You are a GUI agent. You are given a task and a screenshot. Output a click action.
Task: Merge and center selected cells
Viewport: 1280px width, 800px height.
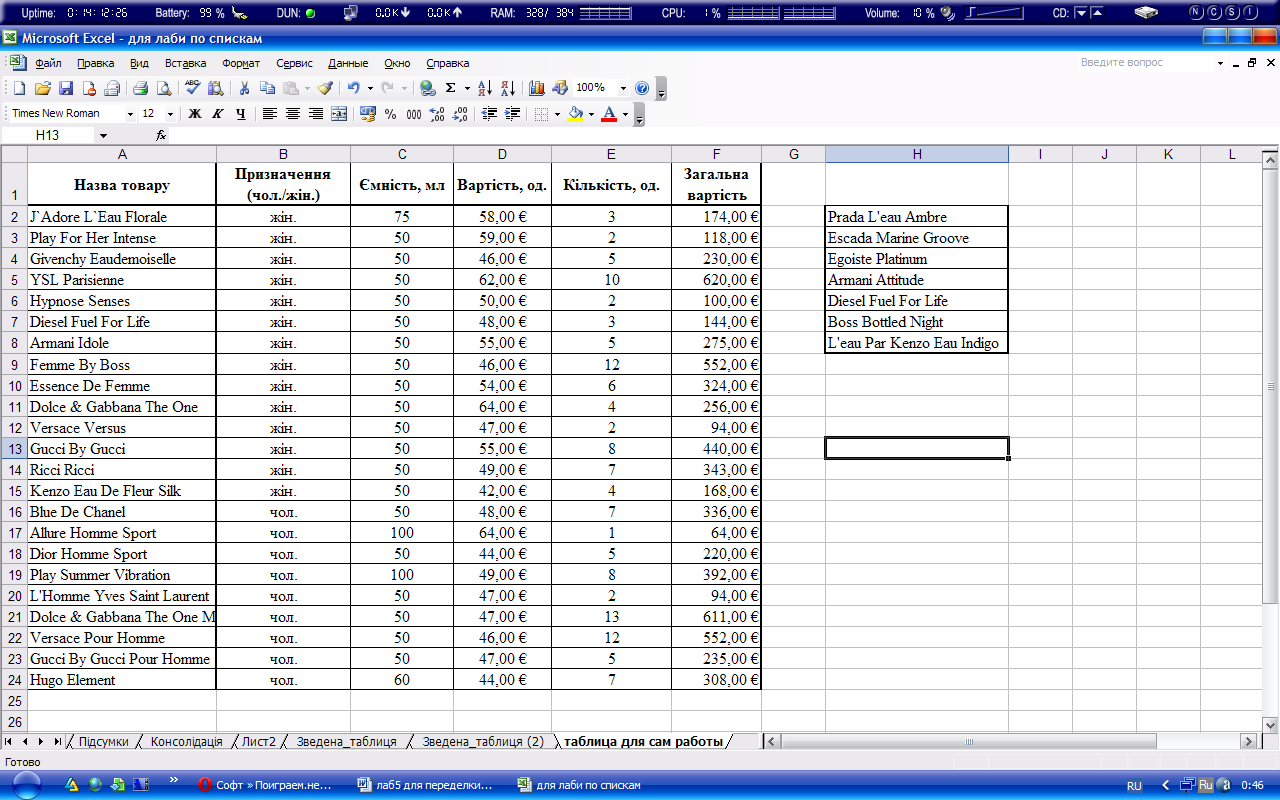[339, 114]
